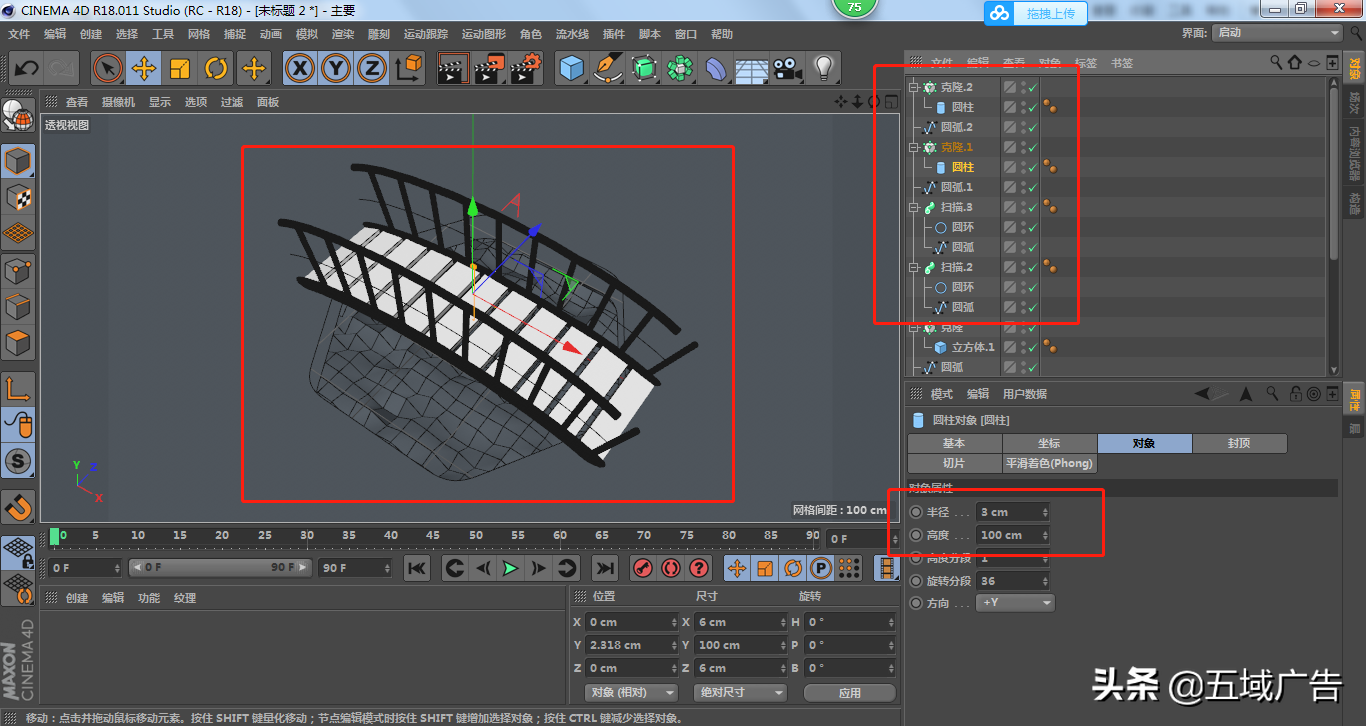Image resolution: width=1366 pixels, height=726 pixels.
Task: Open the 方向 +Y dropdown
Action: 1016,603
